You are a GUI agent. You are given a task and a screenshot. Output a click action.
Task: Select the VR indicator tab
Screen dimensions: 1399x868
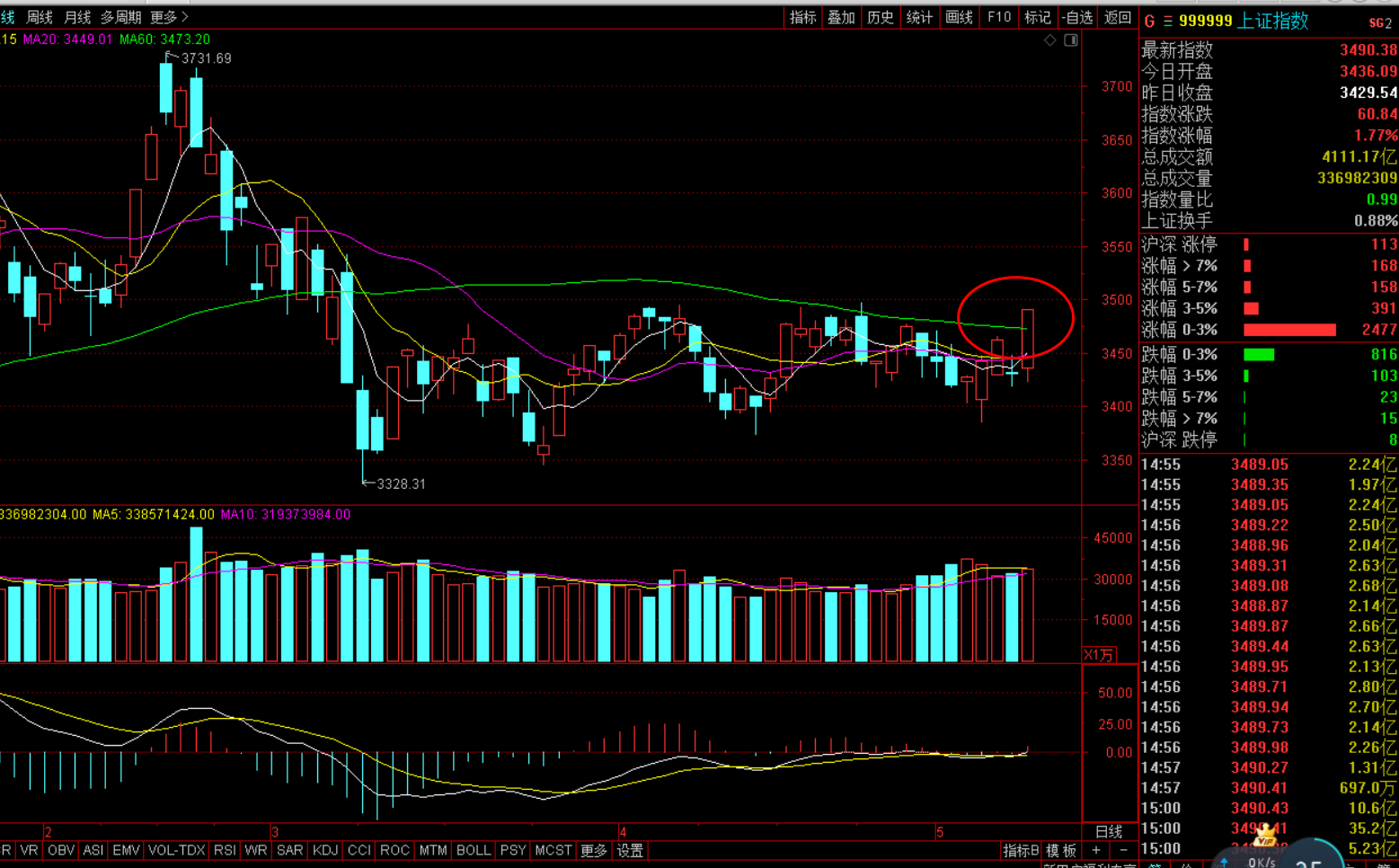(x=29, y=850)
